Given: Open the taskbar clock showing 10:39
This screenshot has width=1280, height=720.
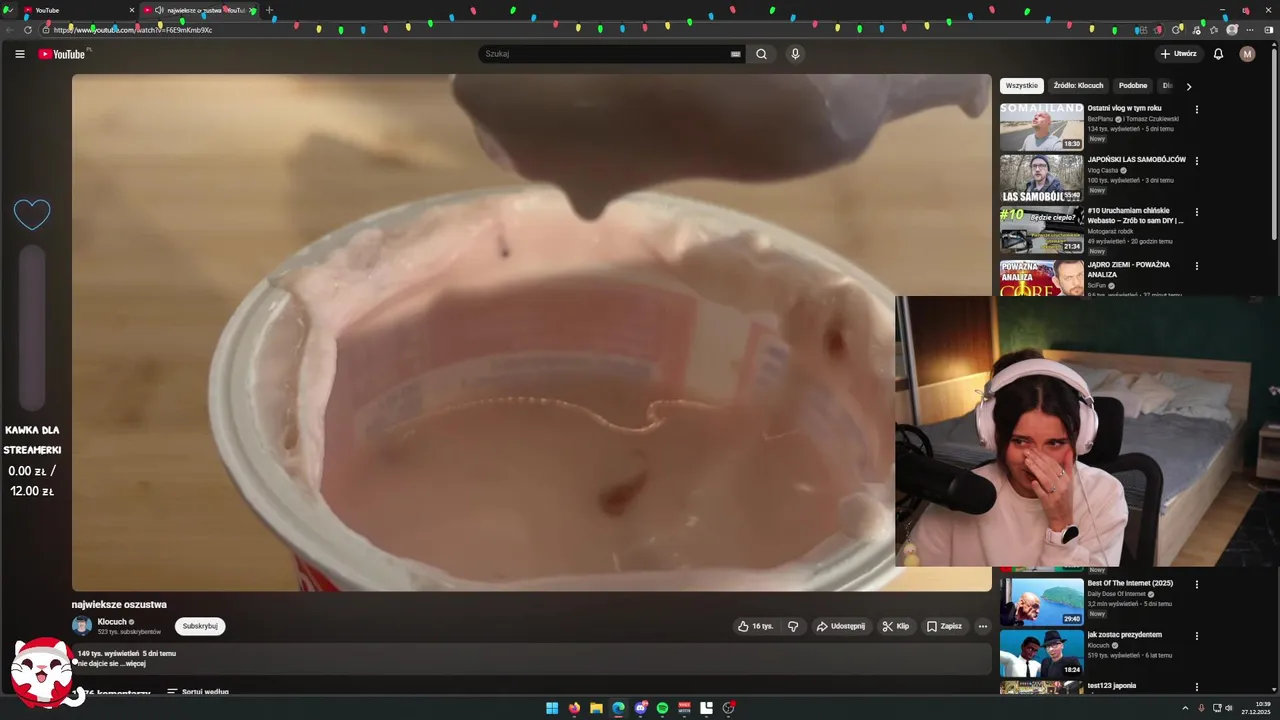Looking at the screenshot, I should tap(1256, 708).
